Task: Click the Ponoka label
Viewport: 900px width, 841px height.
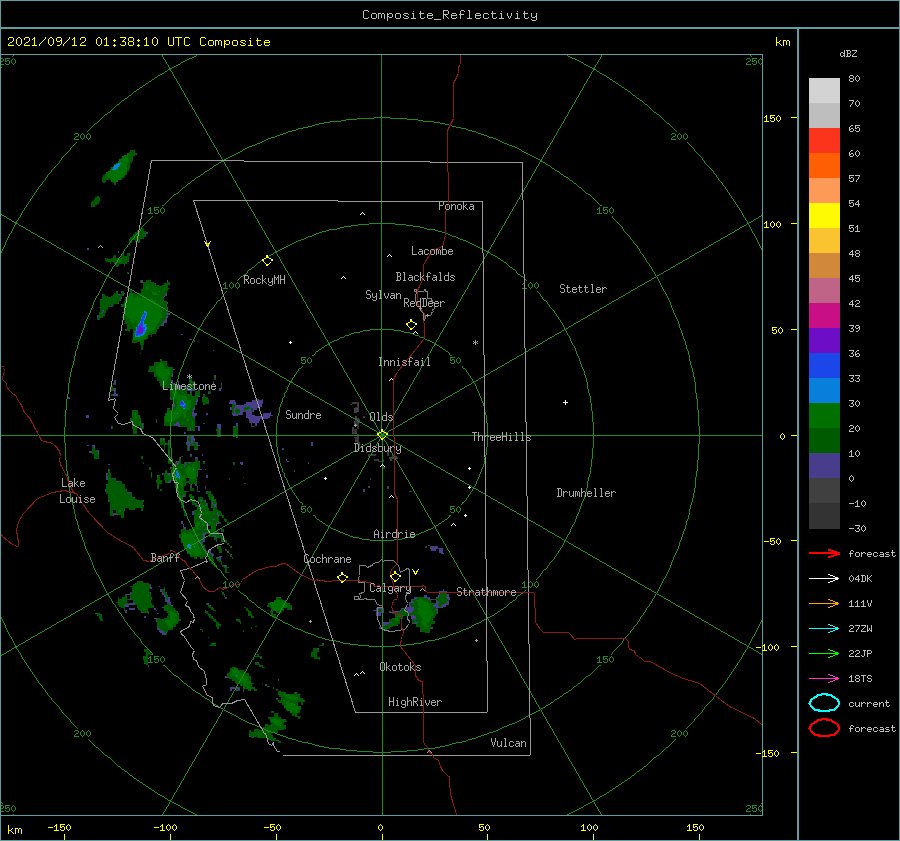Action: pos(456,206)
